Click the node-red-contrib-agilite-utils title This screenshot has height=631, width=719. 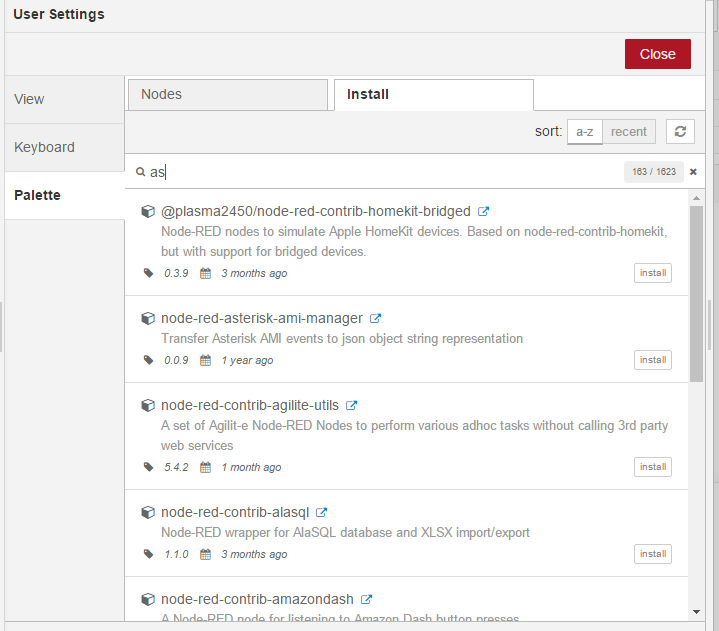coord(250,405)
